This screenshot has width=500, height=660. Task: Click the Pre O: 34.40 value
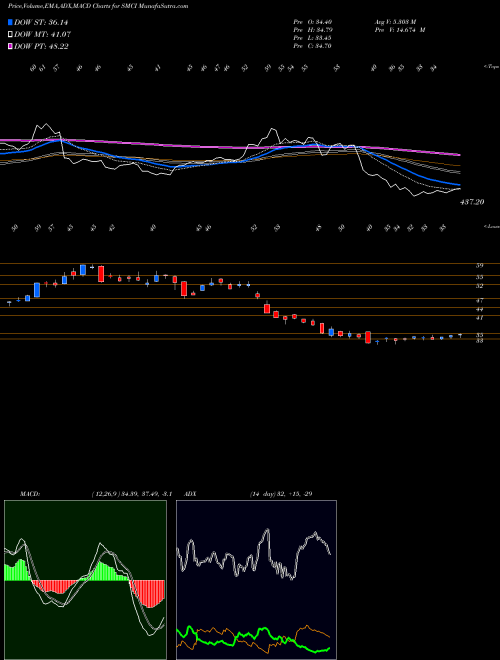click(x=313, y=22)
